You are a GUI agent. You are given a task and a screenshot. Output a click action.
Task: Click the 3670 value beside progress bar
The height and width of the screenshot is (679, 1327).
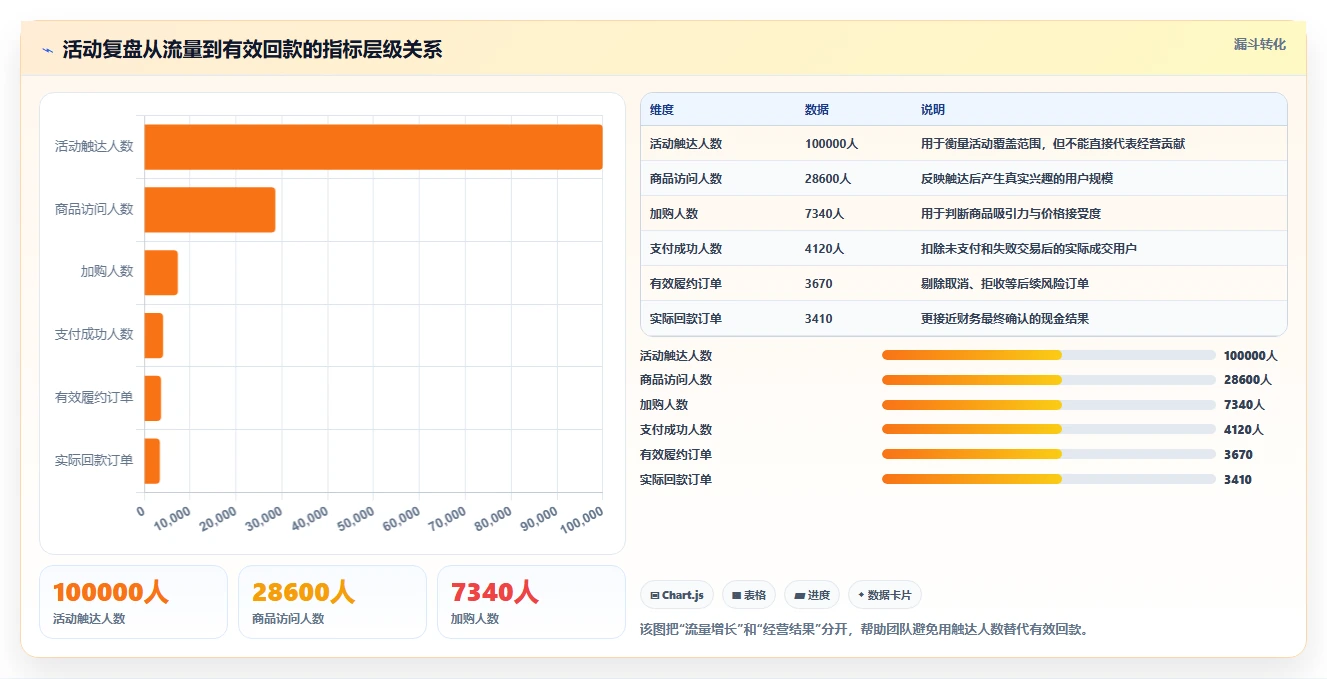[x=1238, y=454]
